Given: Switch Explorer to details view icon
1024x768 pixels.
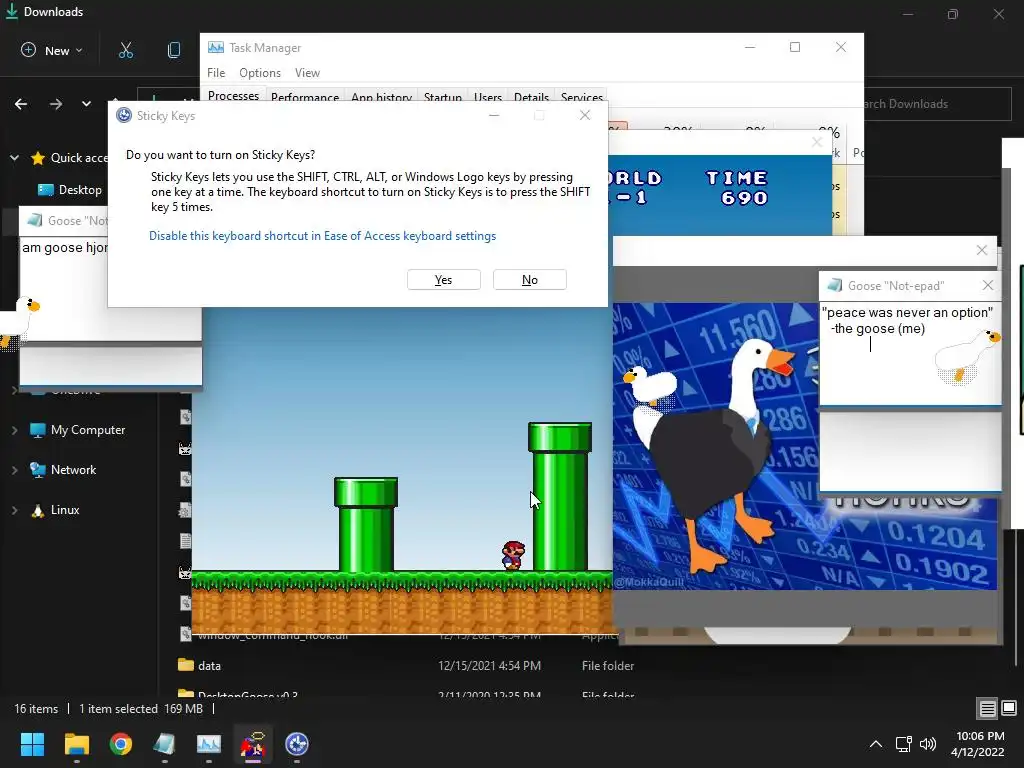Looking at the screenshot, I should click(x=987, y=708).
